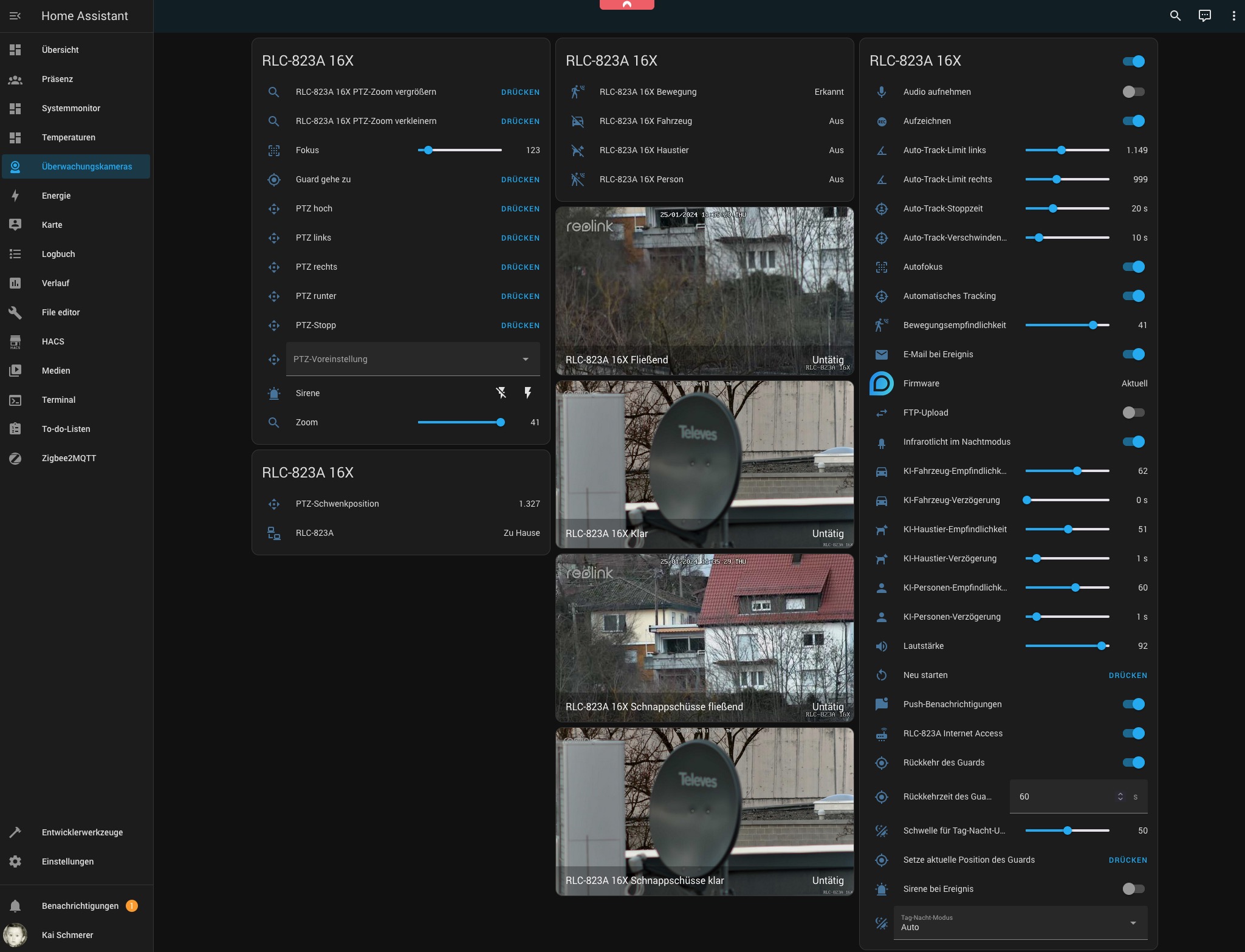Turn the siren on with flash icon
This screenshot has height=952, width=1245.
[528, 393]
